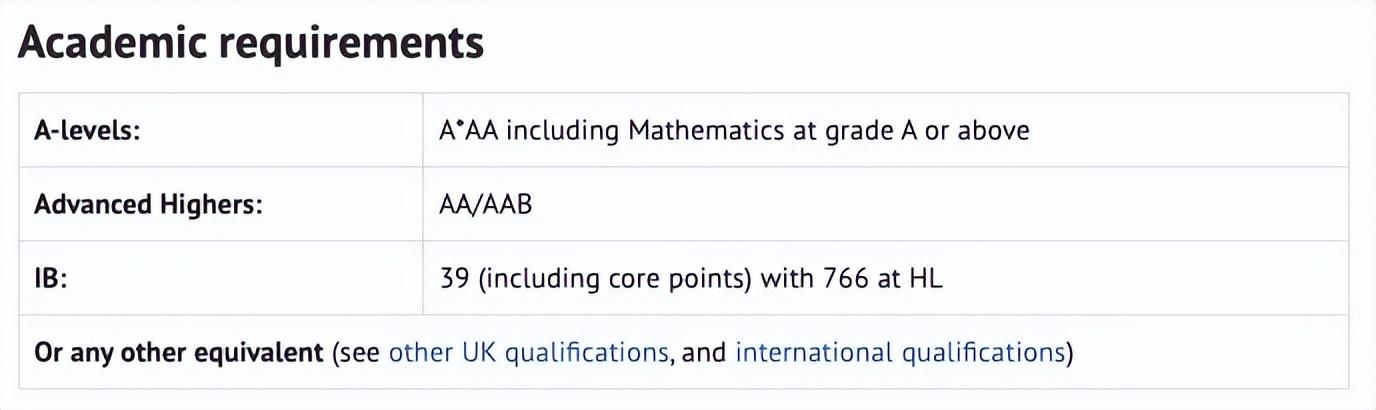Click the bold 'Or any other equivalent' text

click(x=179, y=353)
